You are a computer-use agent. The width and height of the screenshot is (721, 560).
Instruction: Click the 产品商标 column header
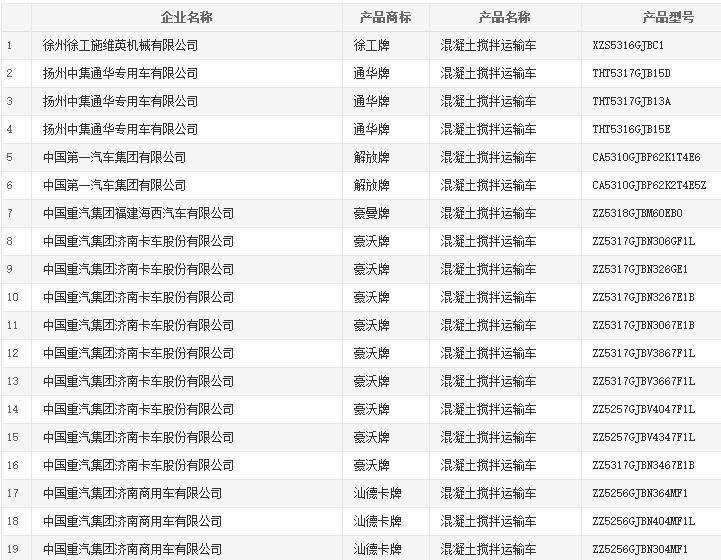385,17
